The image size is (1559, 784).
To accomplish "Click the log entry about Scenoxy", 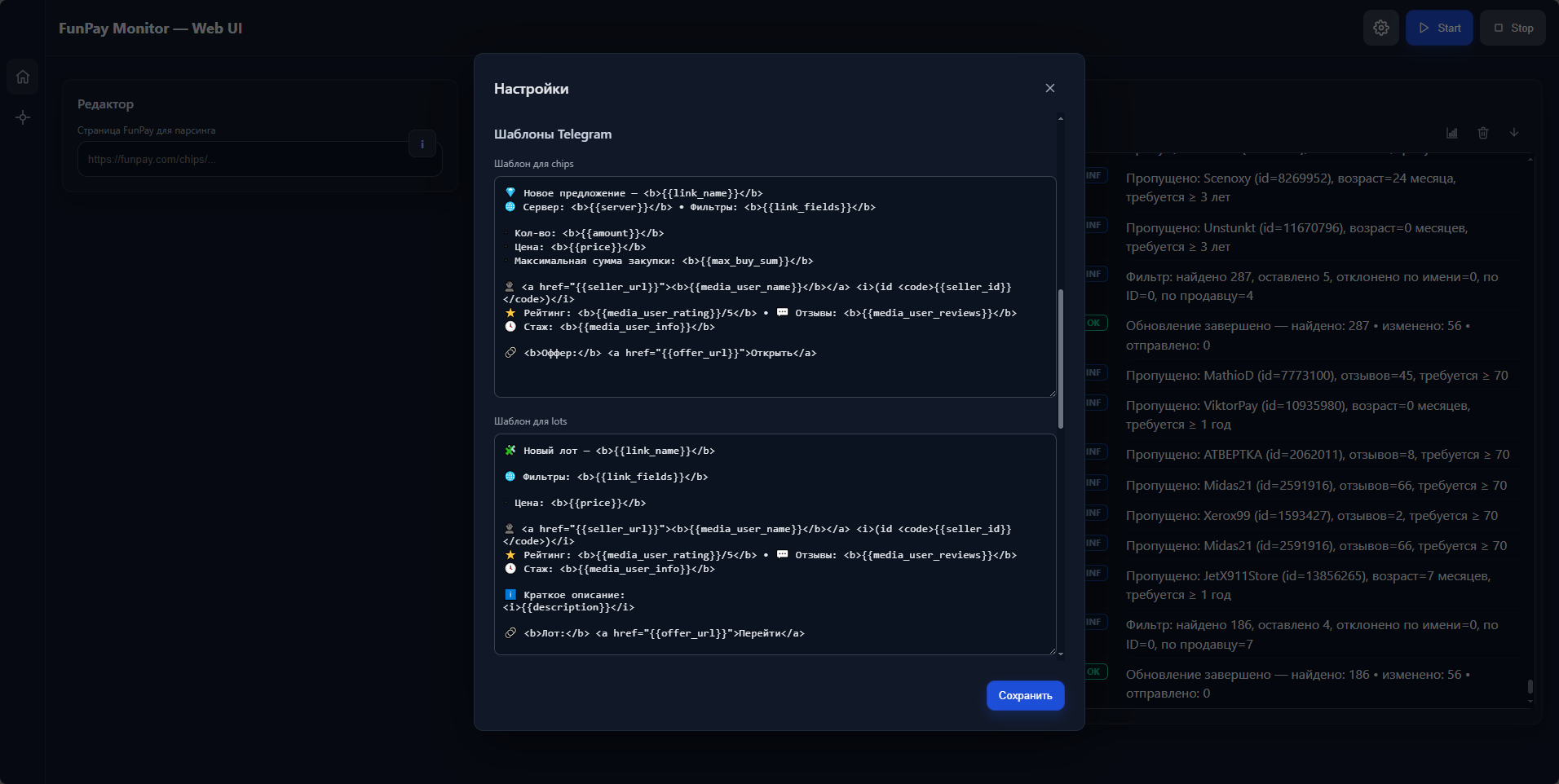I will pos(1290,187).
